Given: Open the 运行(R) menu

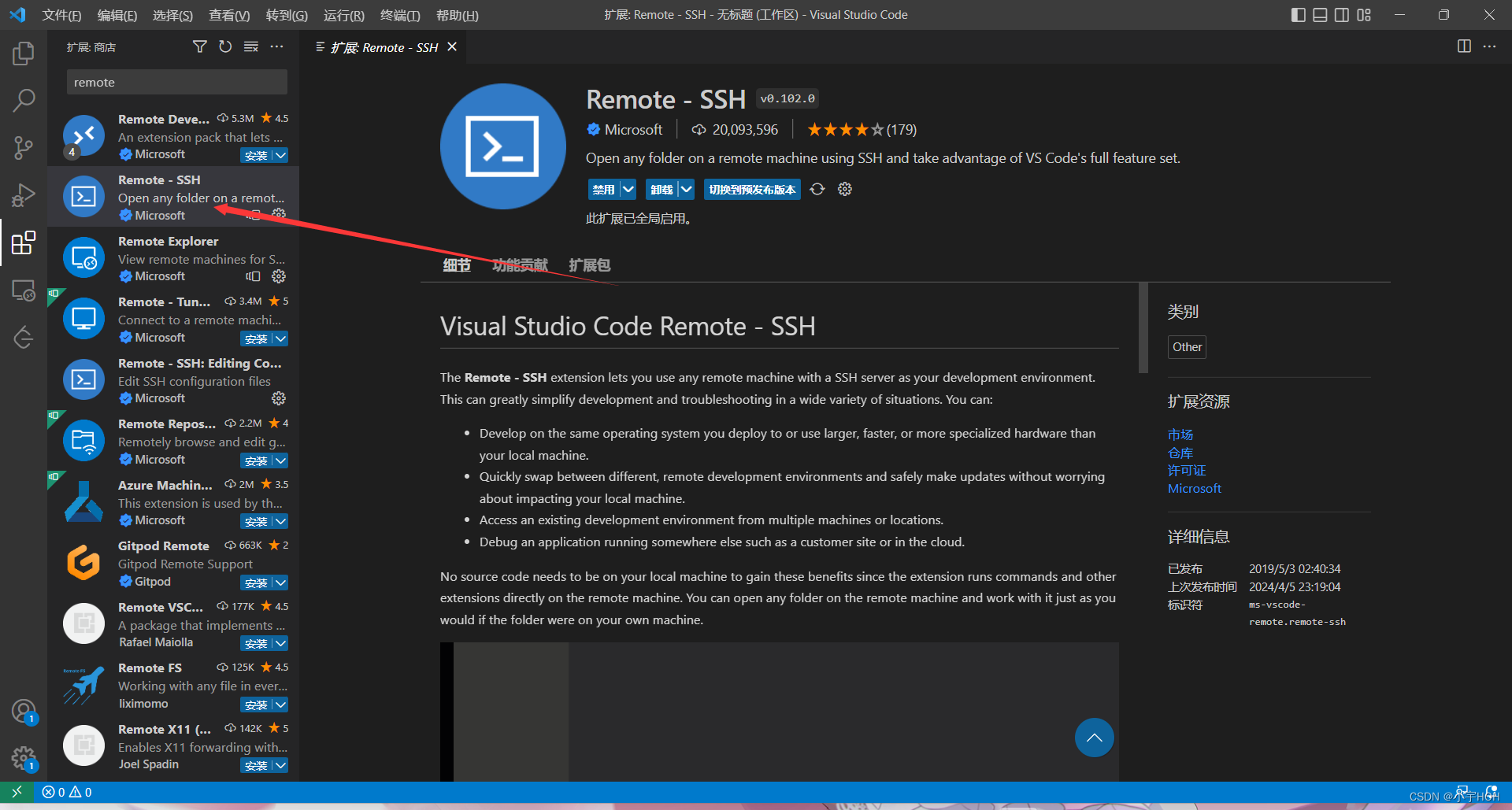Looking at the screenshot, I should coord(344,15).
